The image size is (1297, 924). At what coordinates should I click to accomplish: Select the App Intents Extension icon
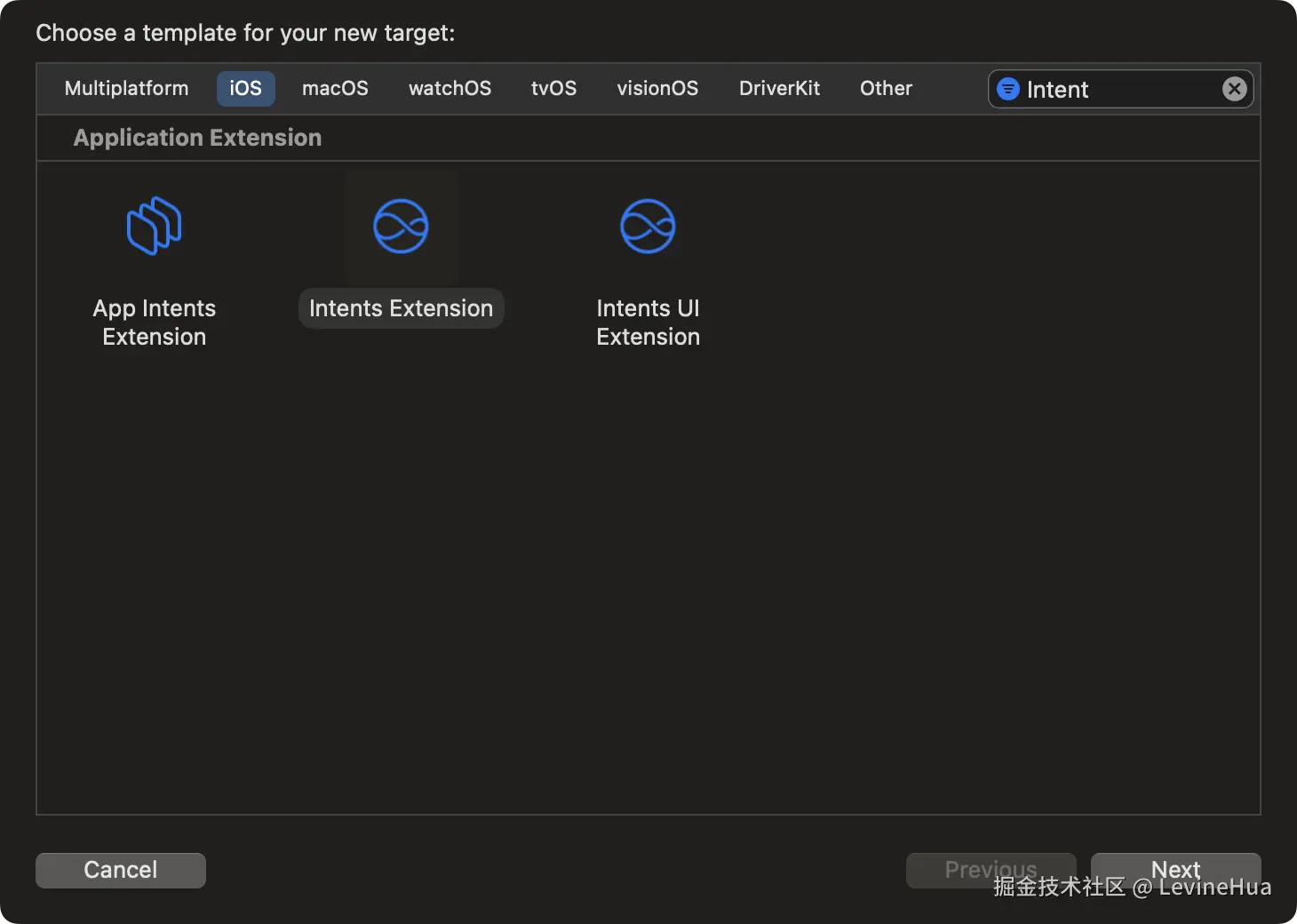[155, 226]
